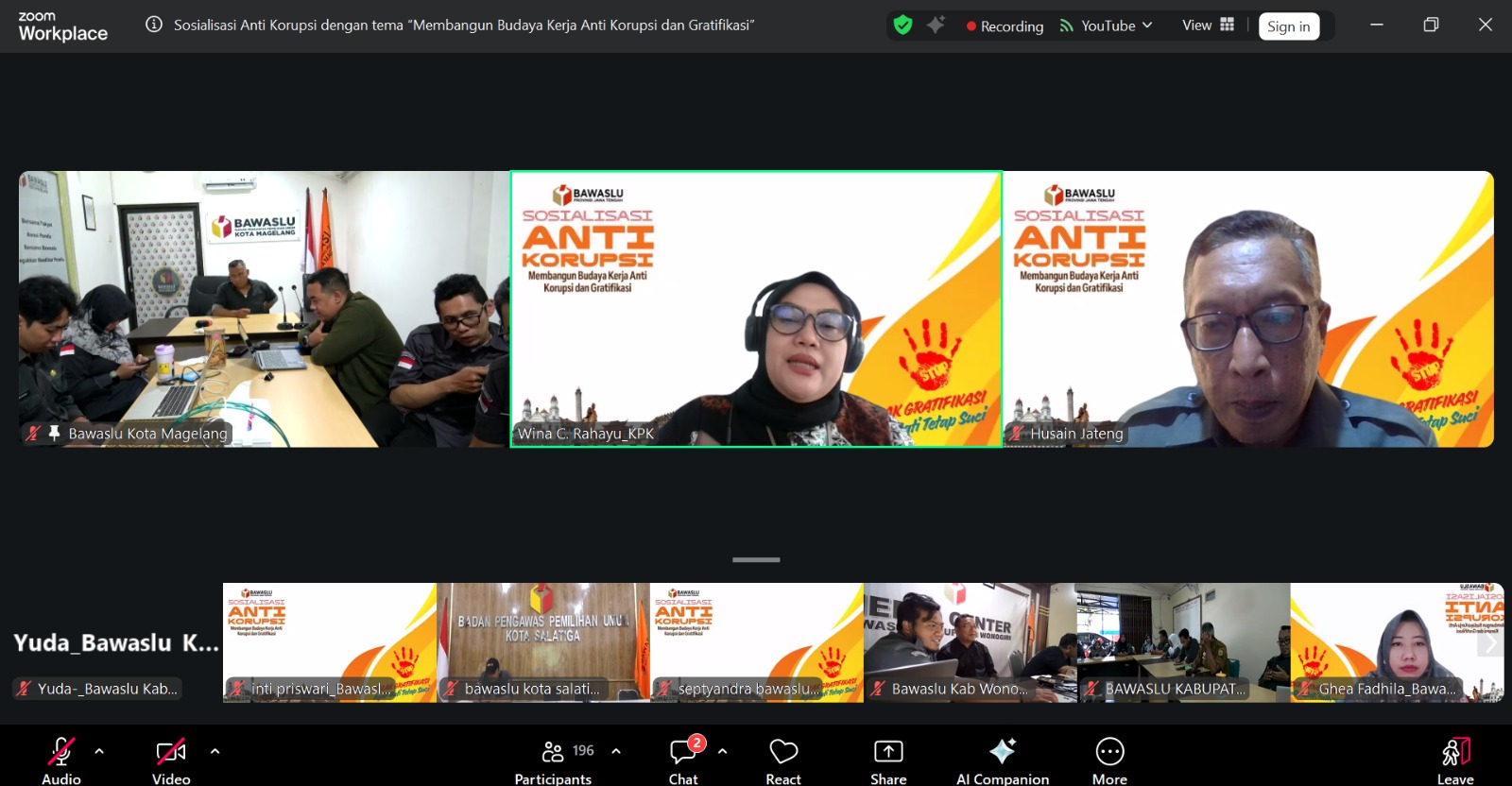Select bawaslu kota salatiga thumbnail
Screen dimensions: 1512x786
543,642
